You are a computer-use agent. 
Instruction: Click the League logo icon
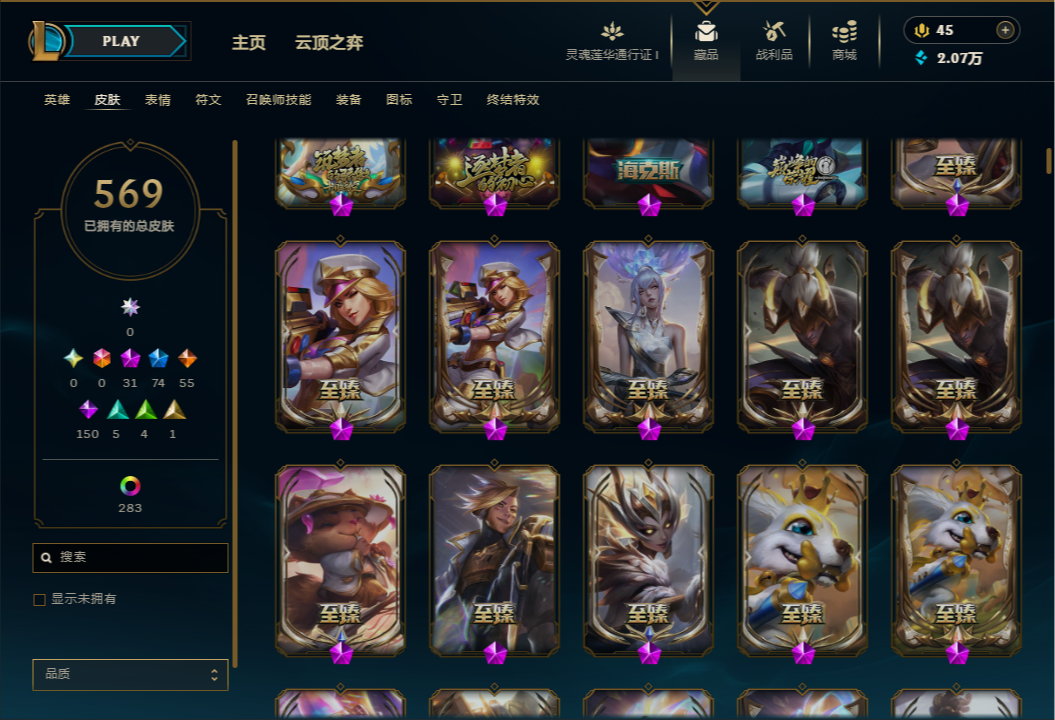[x=45, y=41]
